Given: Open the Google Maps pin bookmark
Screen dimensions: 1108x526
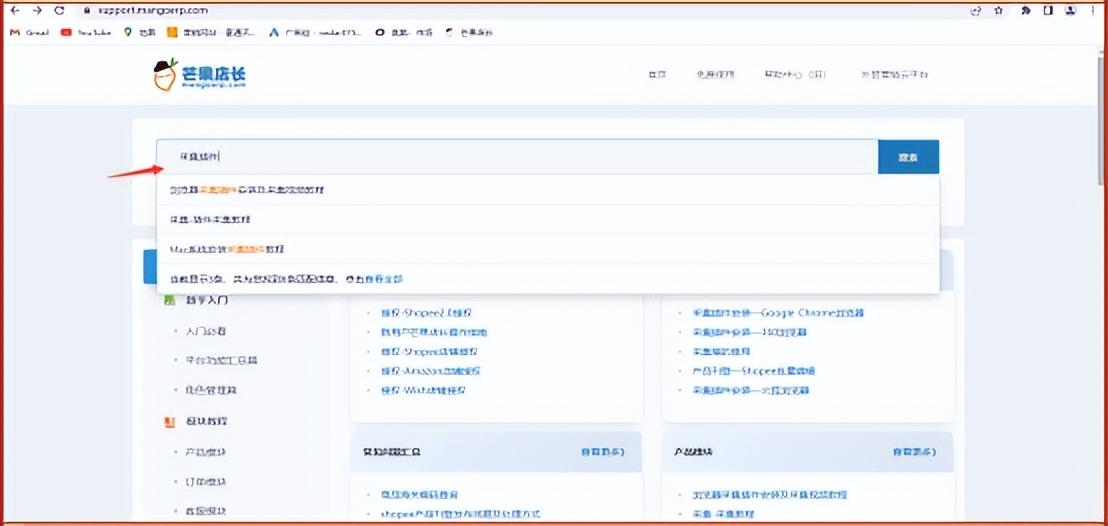Looking at the screenshot, I should click(x=139, y=33).
